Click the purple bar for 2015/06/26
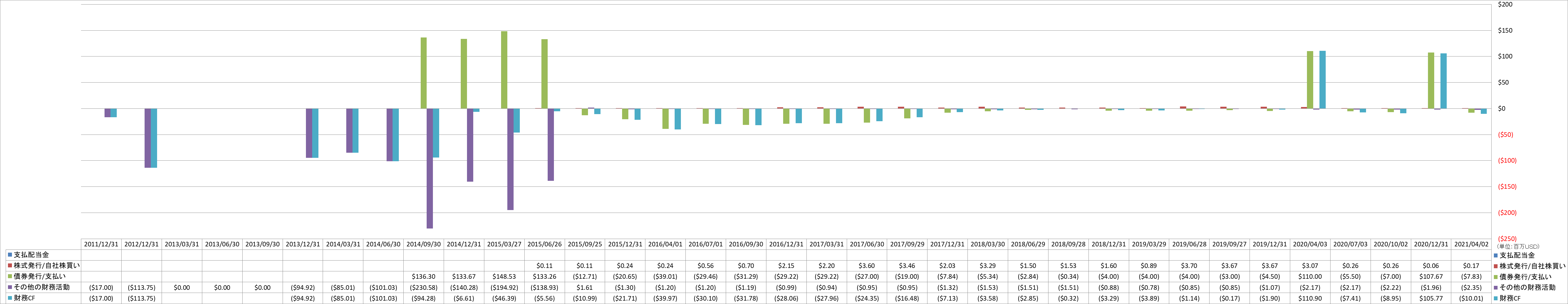 pos(550,145)
